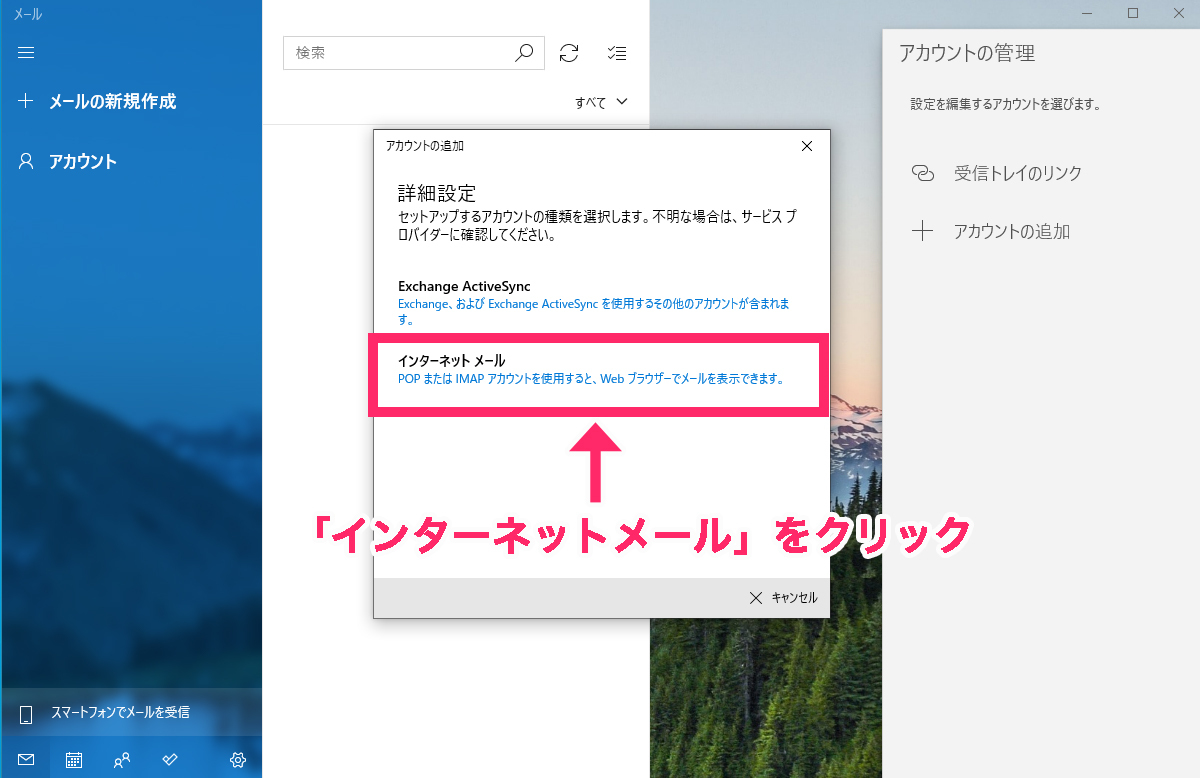Image resolution: width=1200 pixels, height=778 pixels.
Task: Choose 受信トレイのリンク in the accounts panel
Action: [x=1018, y=172]
